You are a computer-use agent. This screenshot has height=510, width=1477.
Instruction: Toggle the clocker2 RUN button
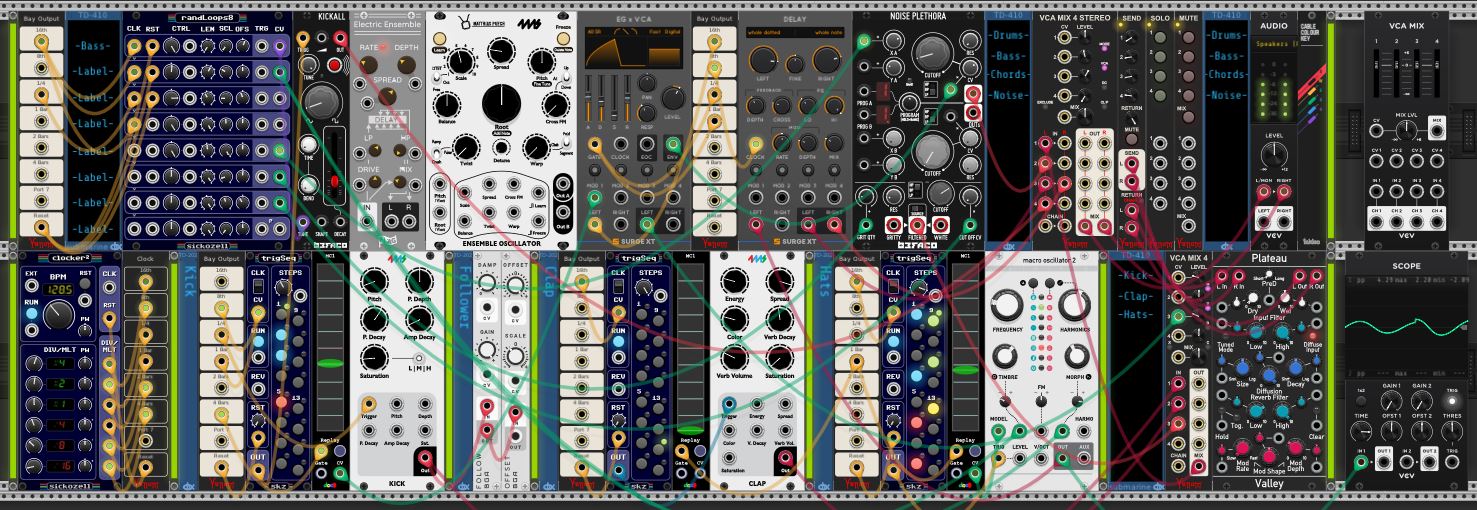pyautogui.click(x=30, y=314)
